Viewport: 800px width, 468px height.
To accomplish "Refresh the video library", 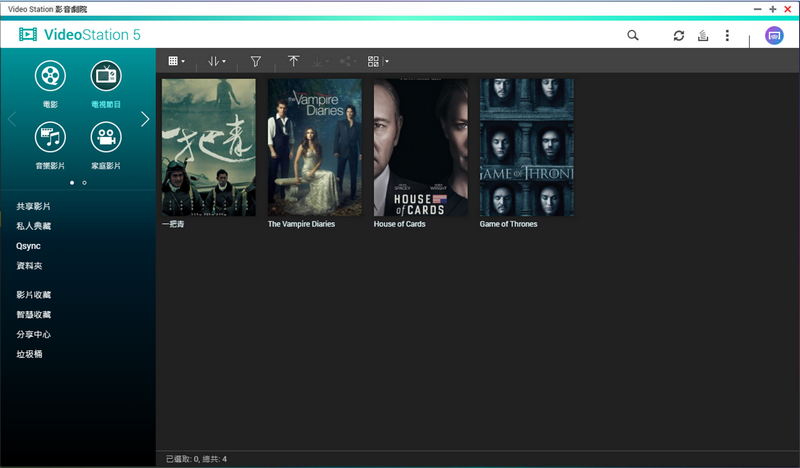I will pos(679,35).
